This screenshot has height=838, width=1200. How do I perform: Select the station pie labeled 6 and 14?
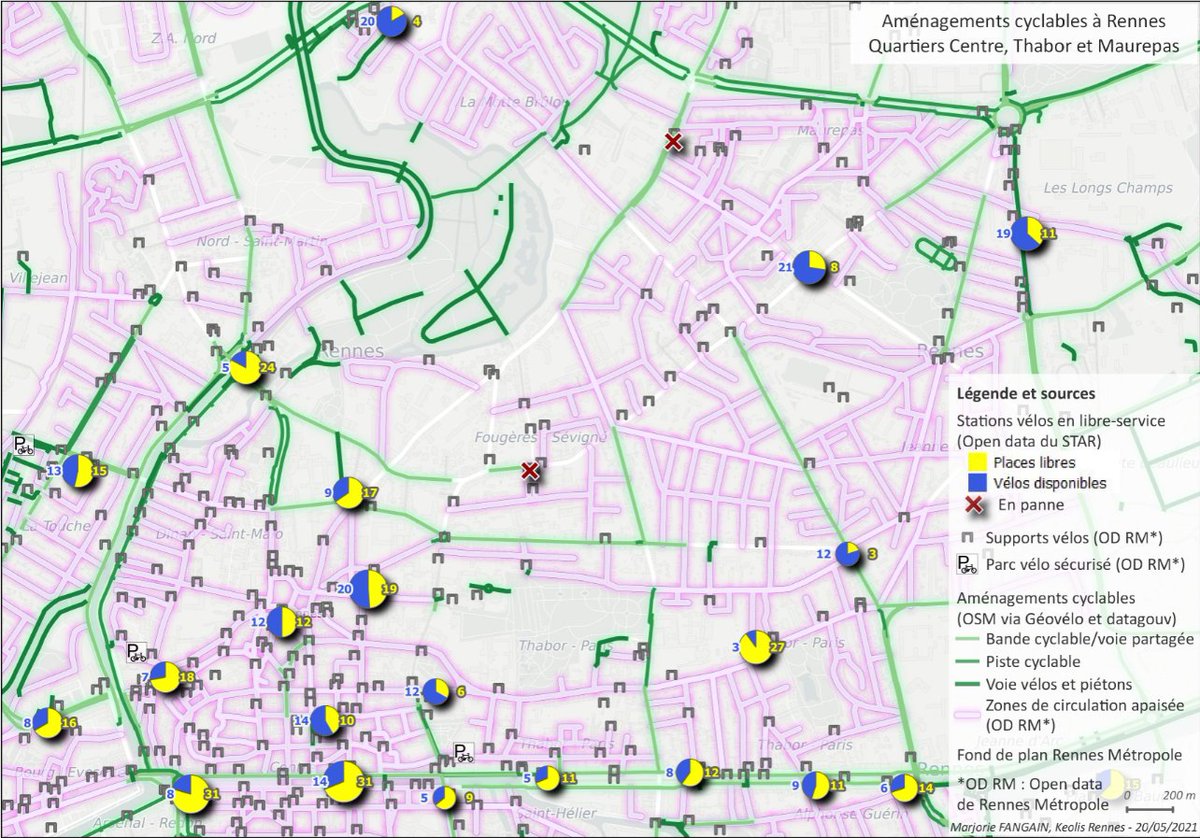pos(903,788)
